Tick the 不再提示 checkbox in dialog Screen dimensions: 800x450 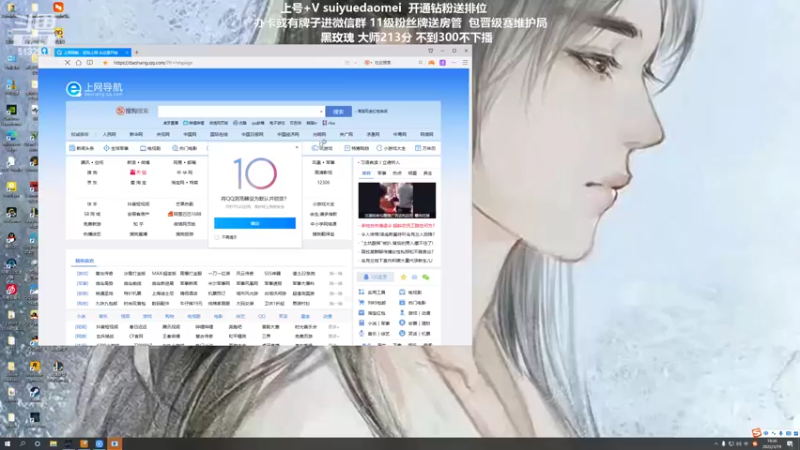click(217, 237)
